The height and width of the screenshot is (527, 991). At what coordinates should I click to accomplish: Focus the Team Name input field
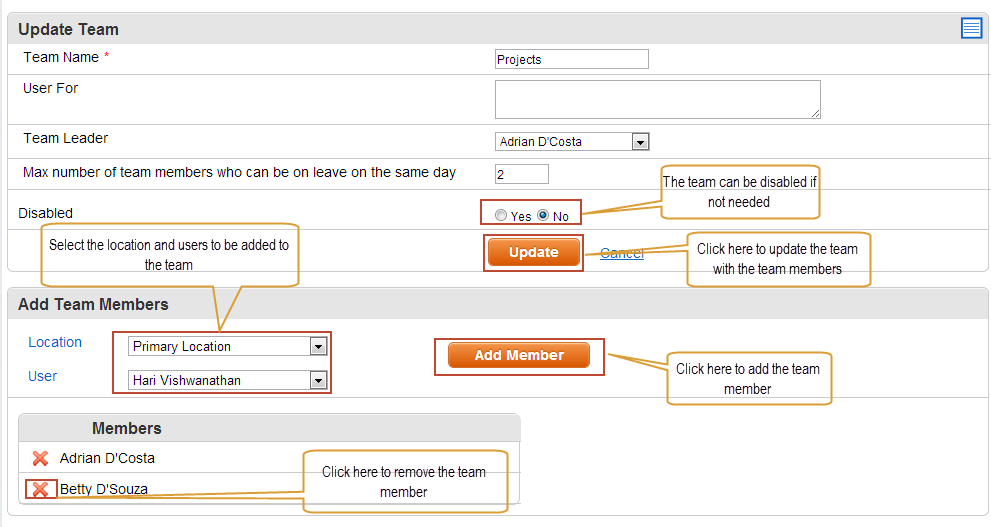(571, 59)
